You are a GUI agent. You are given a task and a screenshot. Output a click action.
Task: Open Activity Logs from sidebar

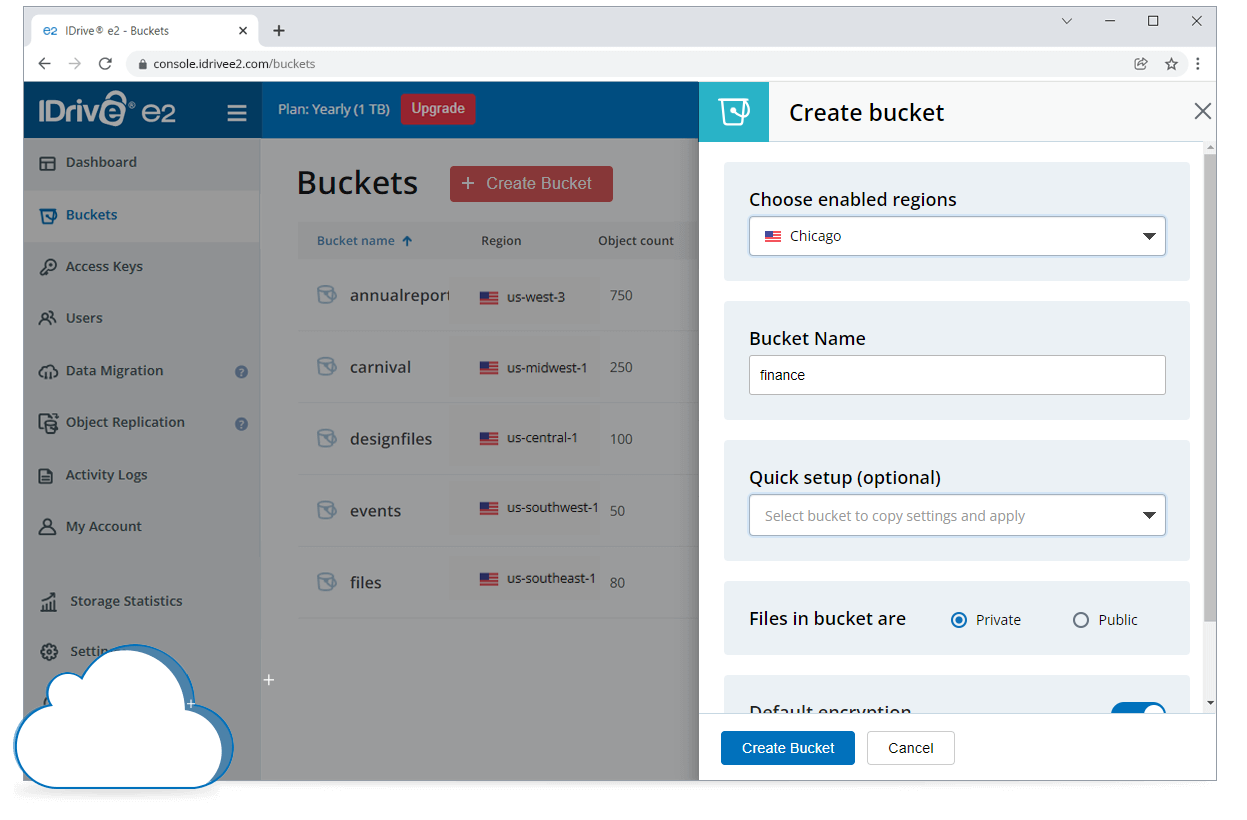106,475
